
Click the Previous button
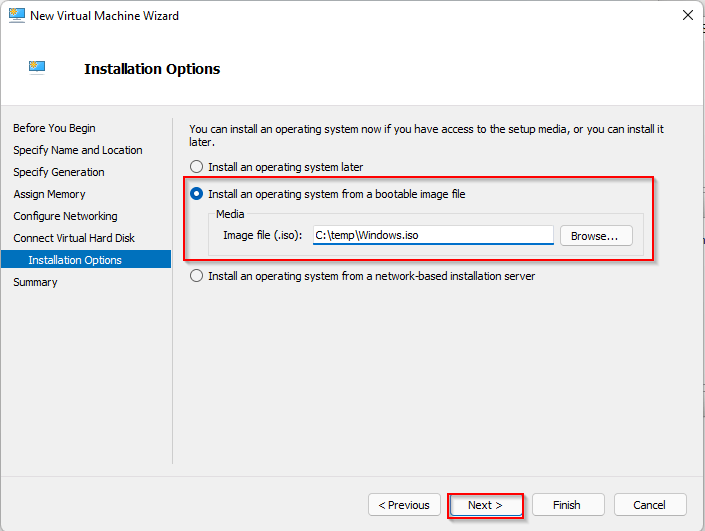click(x=404, y=505)
